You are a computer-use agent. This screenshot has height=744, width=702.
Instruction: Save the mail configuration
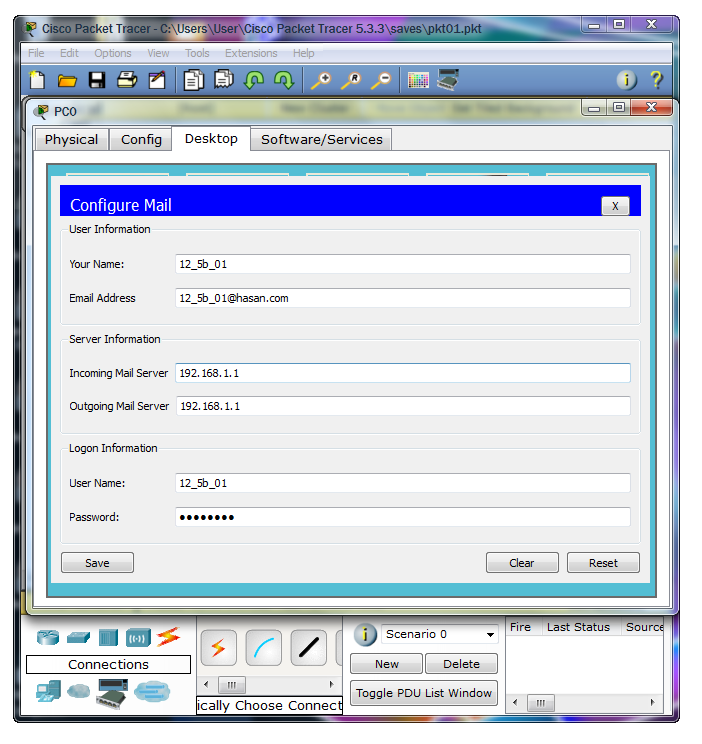[97, 563]
